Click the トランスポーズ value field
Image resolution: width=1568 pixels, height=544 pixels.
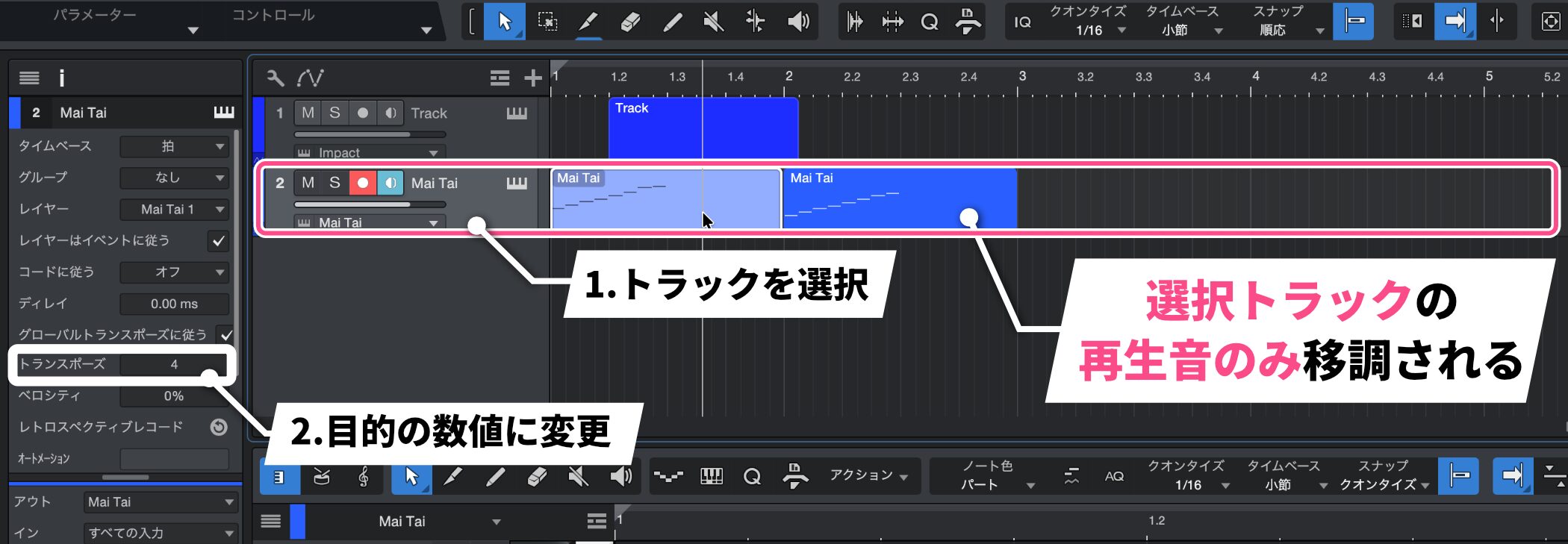174,364
